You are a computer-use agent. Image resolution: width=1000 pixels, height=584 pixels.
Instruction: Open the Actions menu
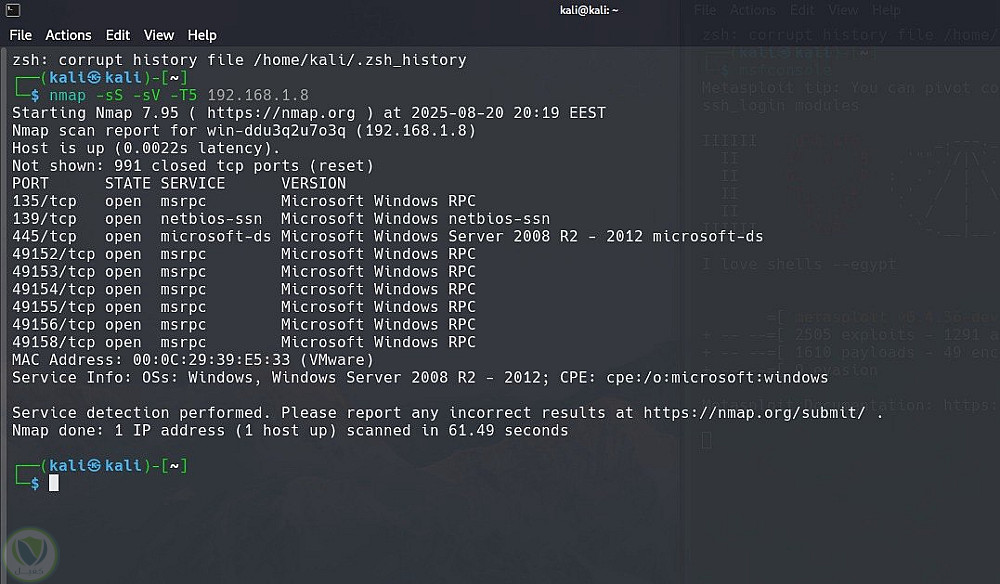[x=68, y=35]
